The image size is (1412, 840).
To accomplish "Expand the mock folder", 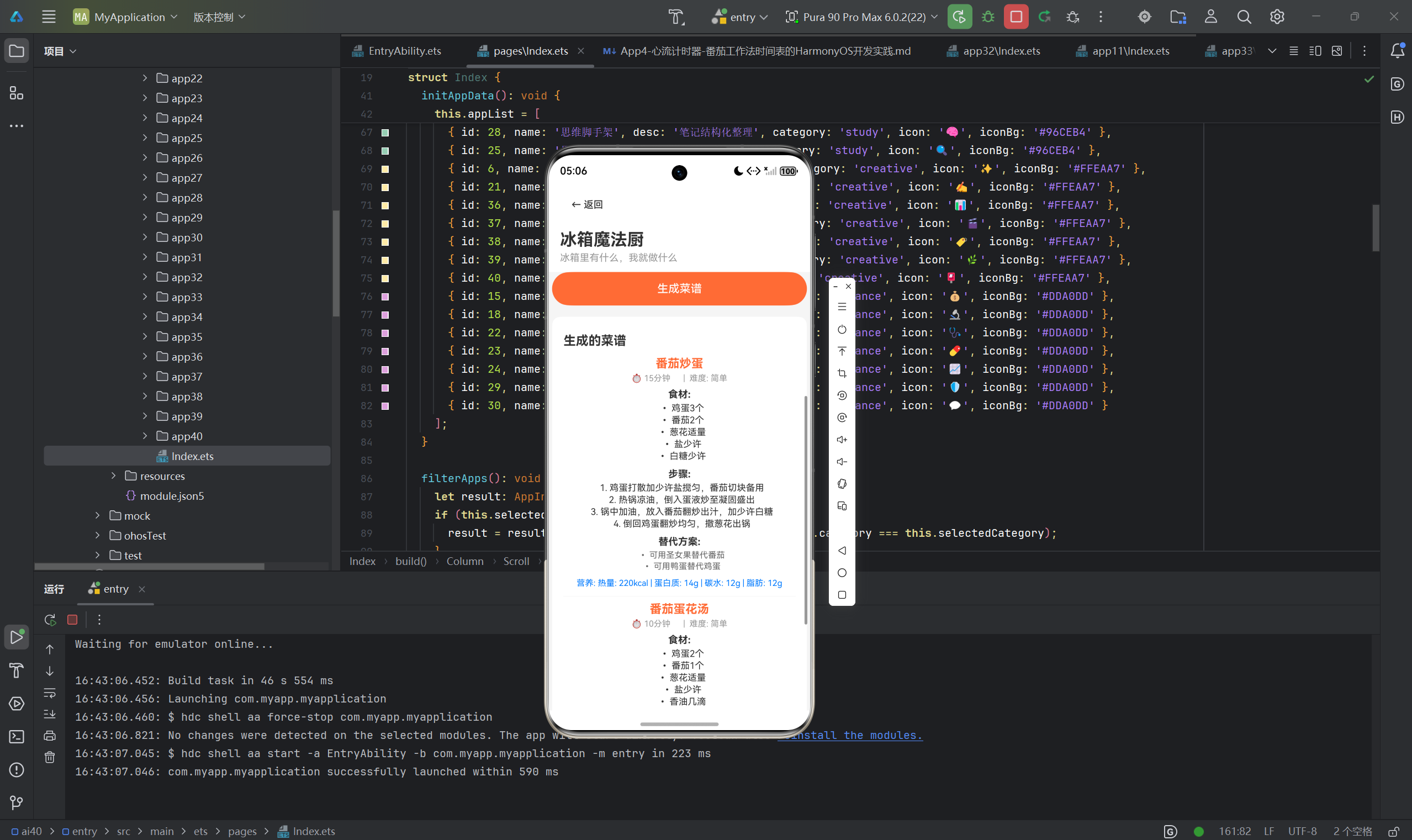I will 97,516.
